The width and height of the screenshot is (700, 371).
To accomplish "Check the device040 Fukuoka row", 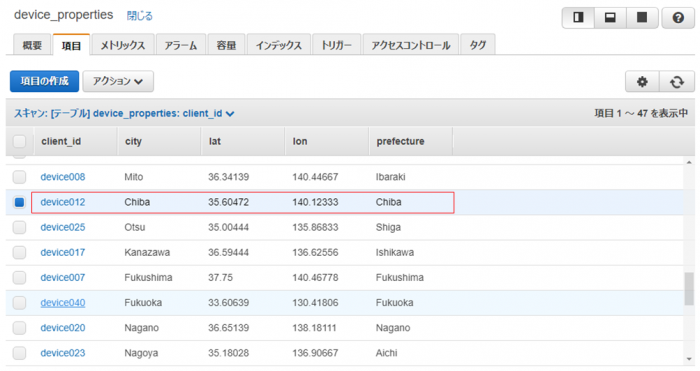I will pos(19,303).
